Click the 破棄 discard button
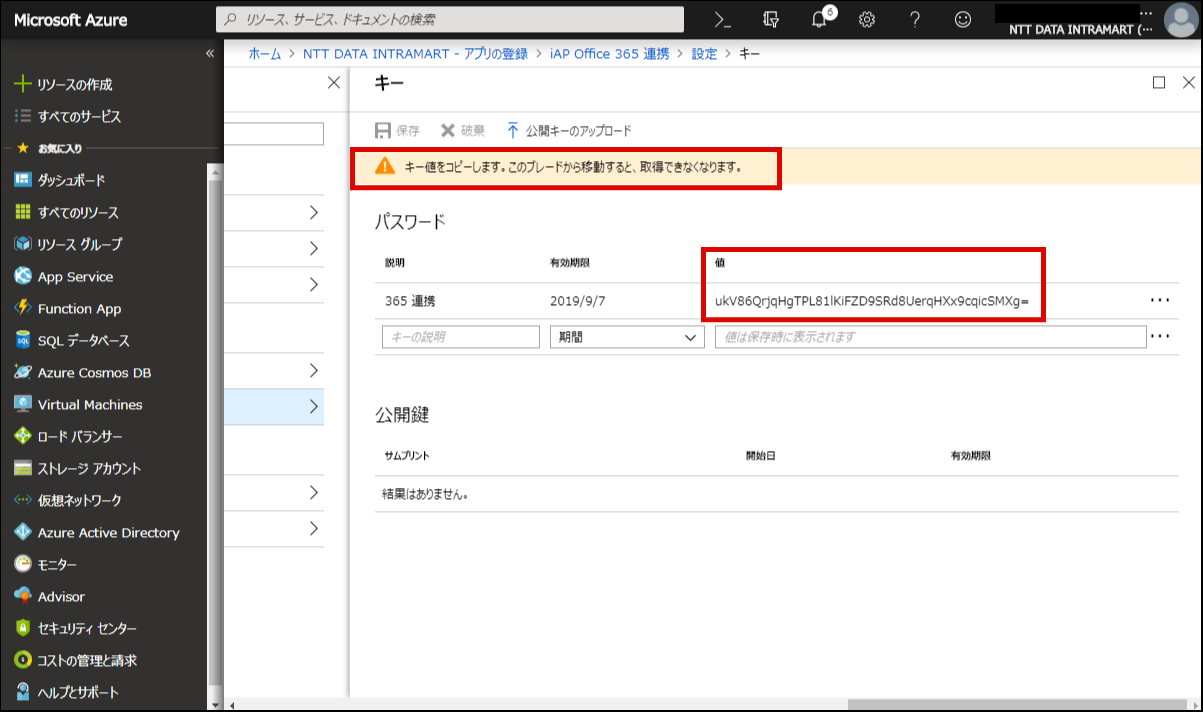Viewport: 1203px width, 712px height. coord(463,131)
